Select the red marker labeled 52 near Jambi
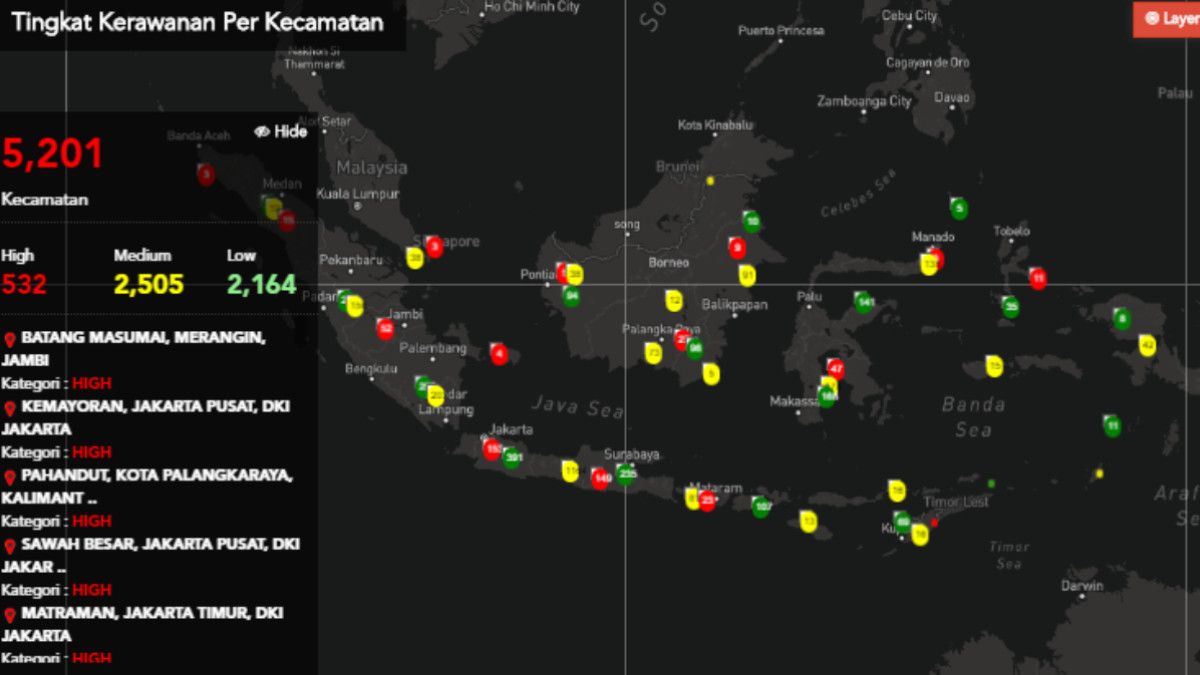The width and height of the screenshot is (1200, 675). coord(385,328)
